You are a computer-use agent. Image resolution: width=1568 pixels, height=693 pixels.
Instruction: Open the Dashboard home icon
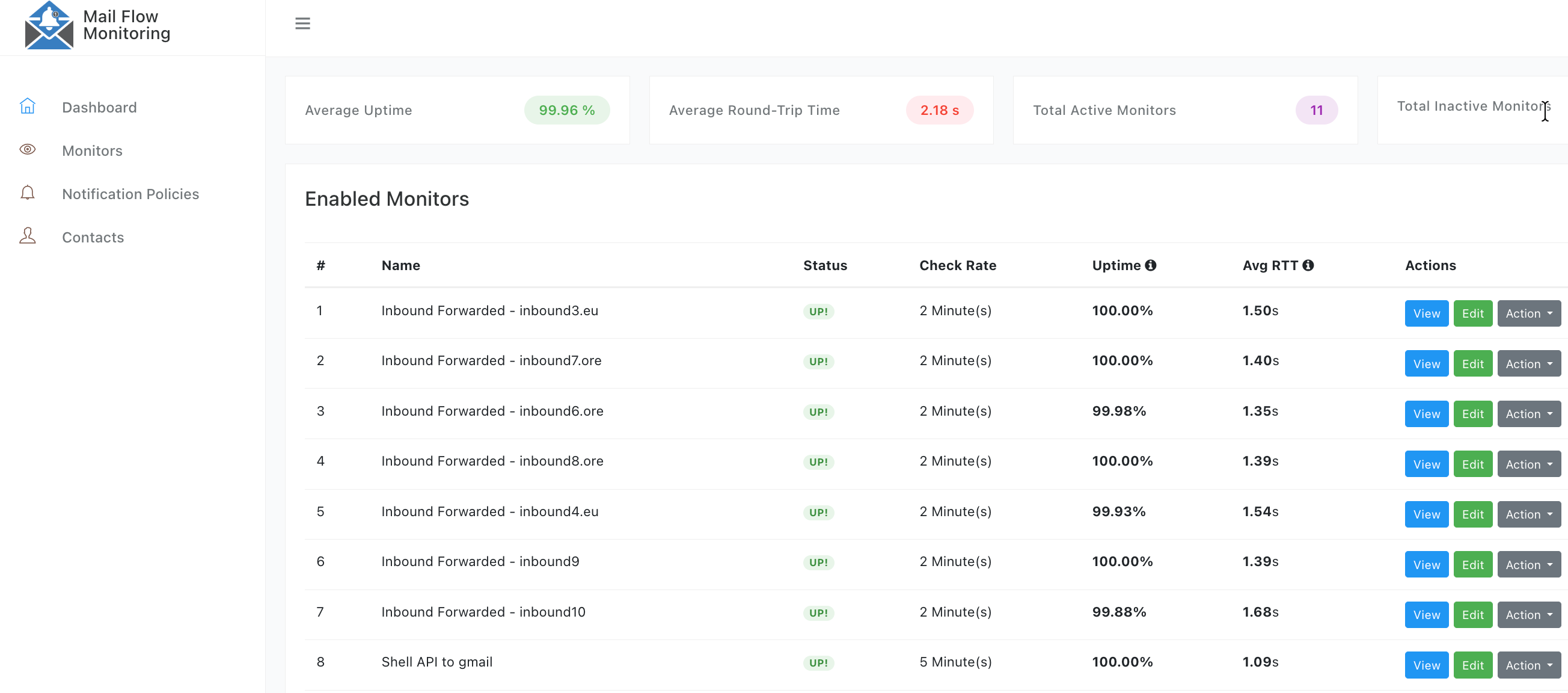[28, 106]
